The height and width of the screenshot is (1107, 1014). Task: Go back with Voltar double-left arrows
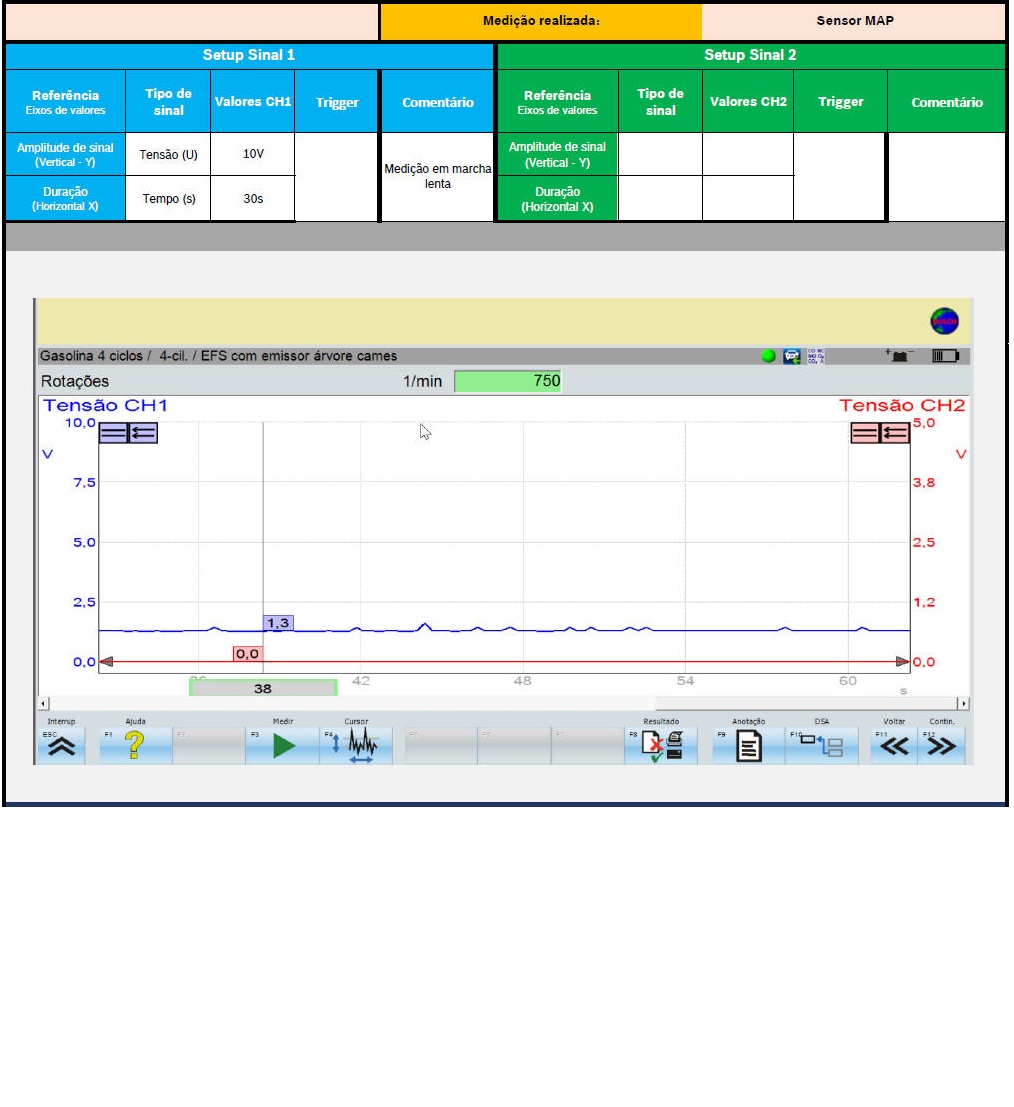click(x=895, y=746)
